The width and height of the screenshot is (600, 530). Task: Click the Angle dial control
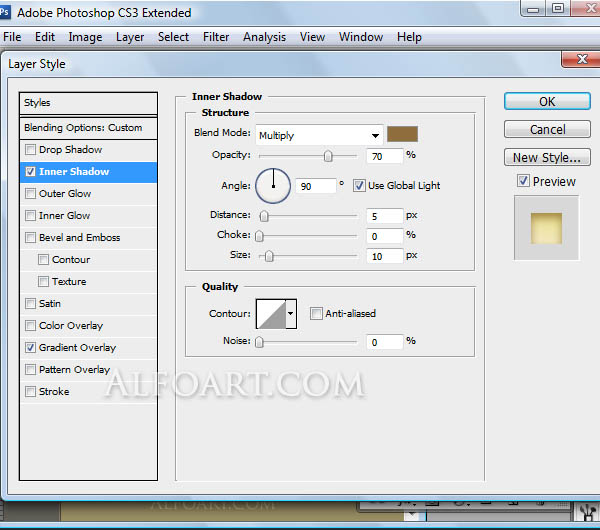pos(273,186)
